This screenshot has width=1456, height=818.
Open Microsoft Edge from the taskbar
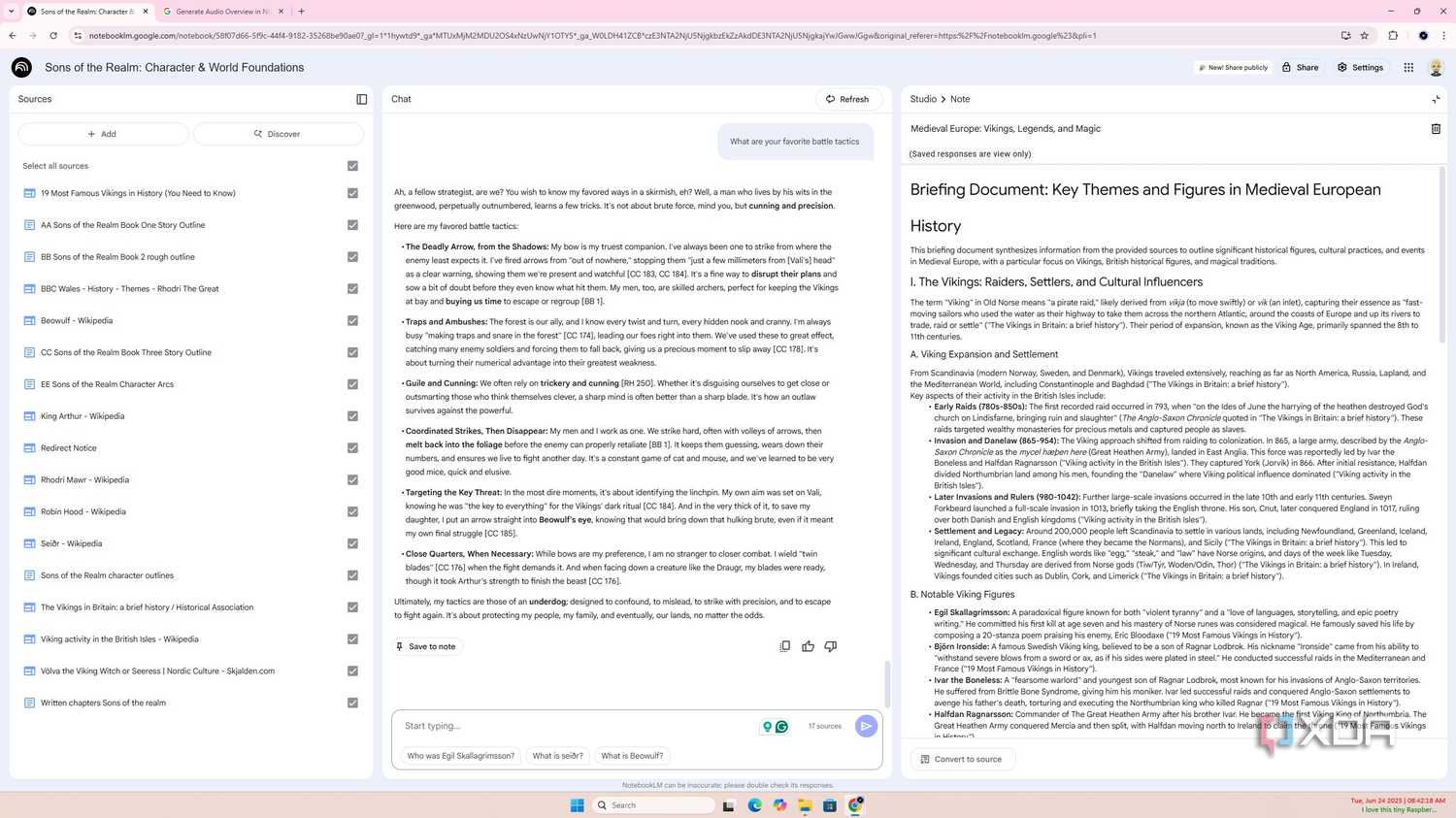[x=754, y=805]
